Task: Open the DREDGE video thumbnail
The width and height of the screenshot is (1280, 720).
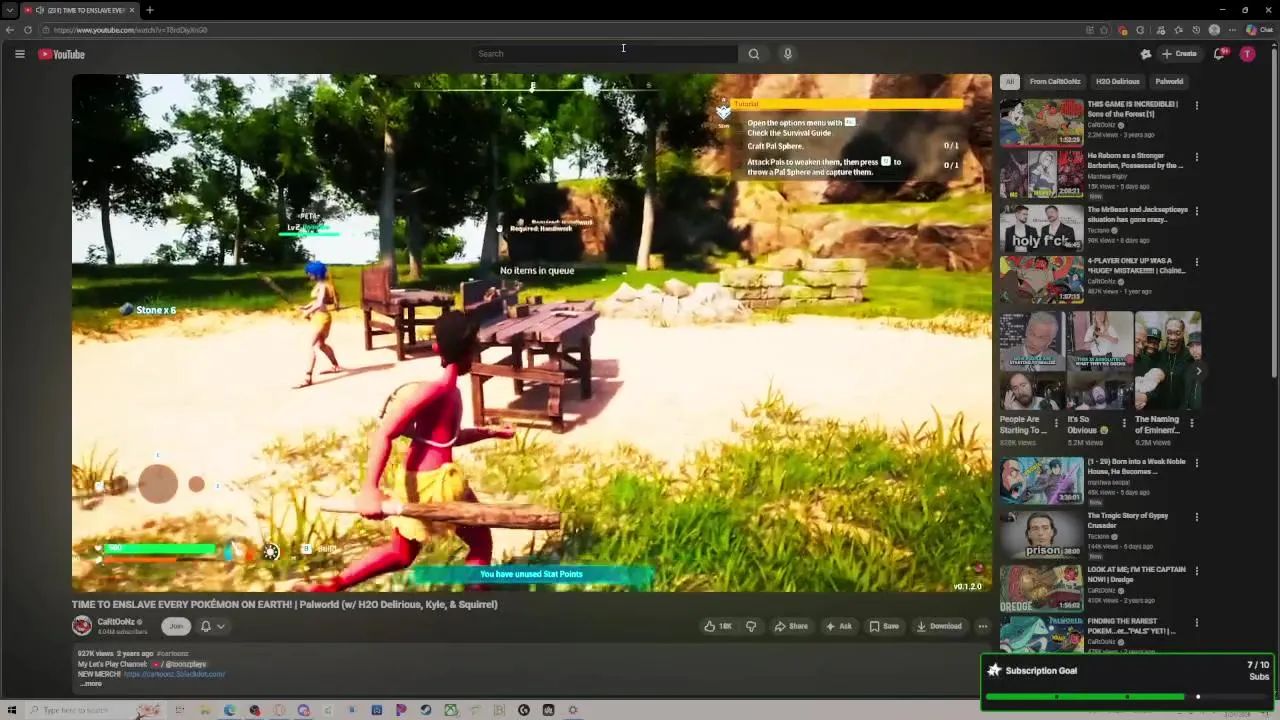Action: (1042, 588)
